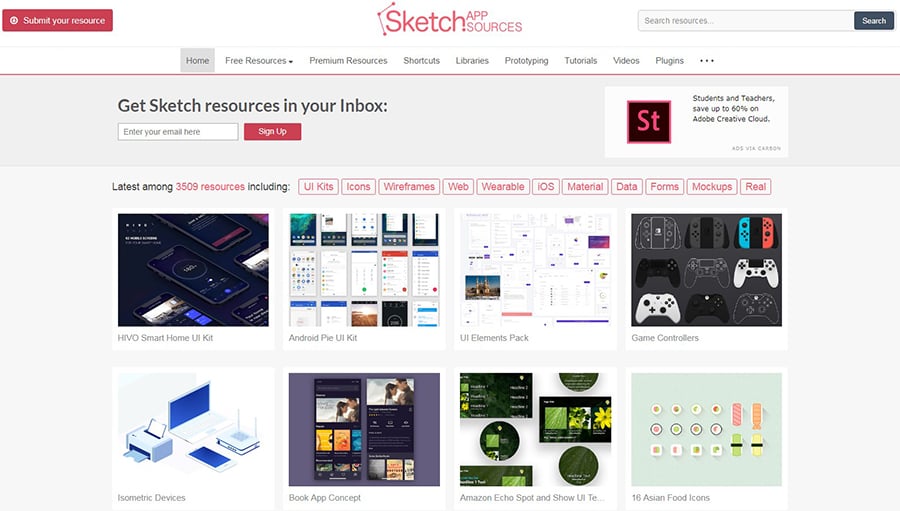Click the Sign Up button
900x511 pixels.
click(x=272, y=131)
